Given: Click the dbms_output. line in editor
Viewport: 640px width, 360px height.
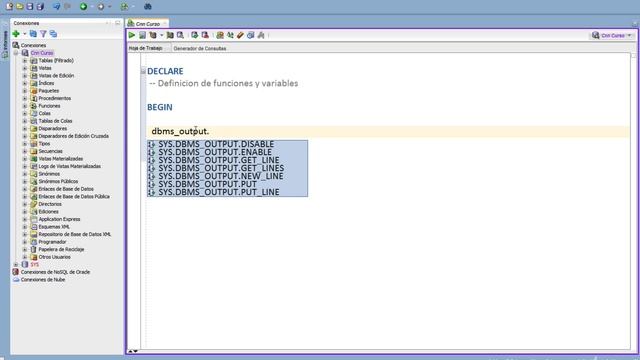Looking at the screenshot, I should [388, 131].
